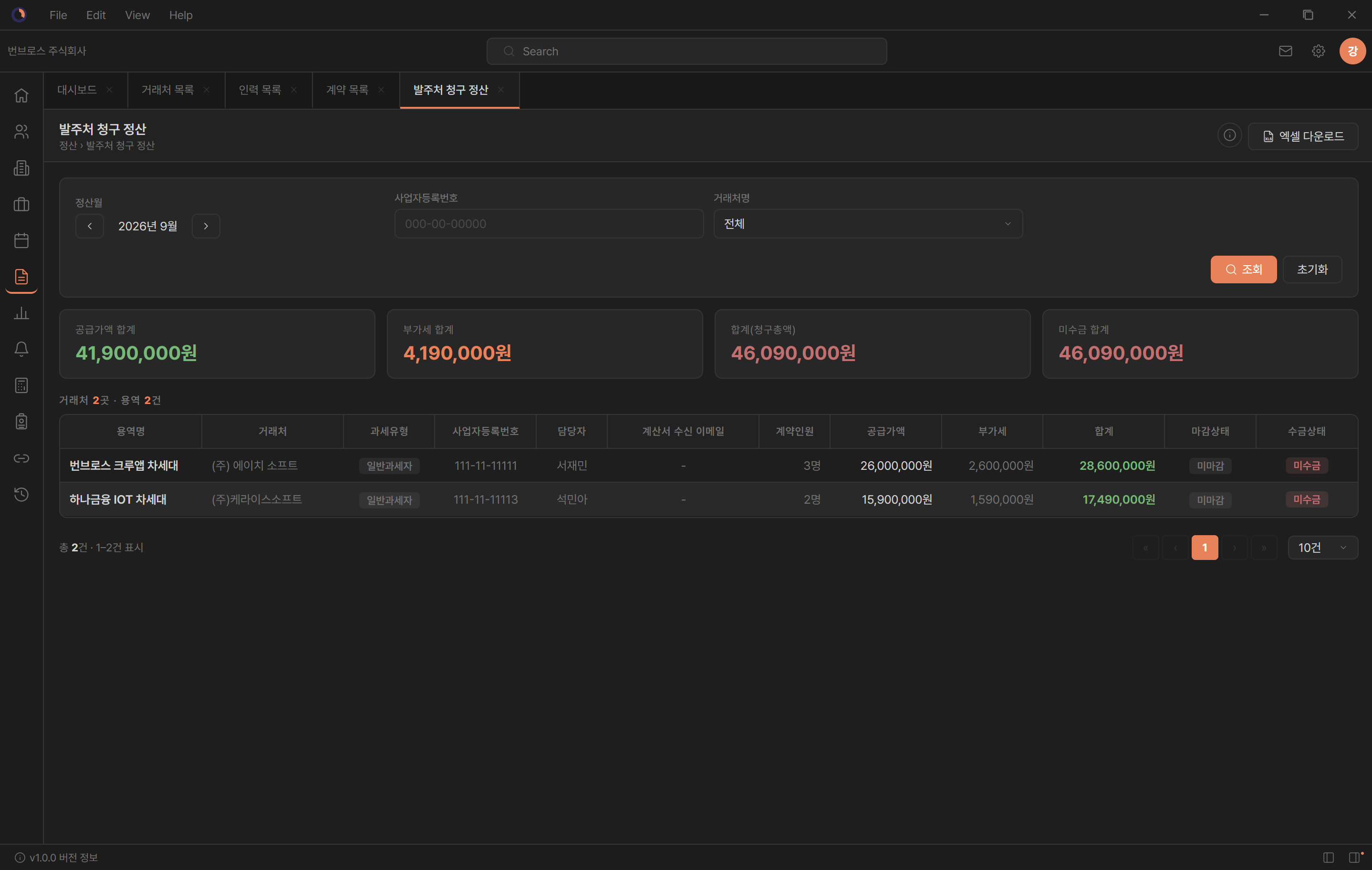1372x870 pixels.
Task: Open the bar chart icon in sidebar
Action: (21, 313)
